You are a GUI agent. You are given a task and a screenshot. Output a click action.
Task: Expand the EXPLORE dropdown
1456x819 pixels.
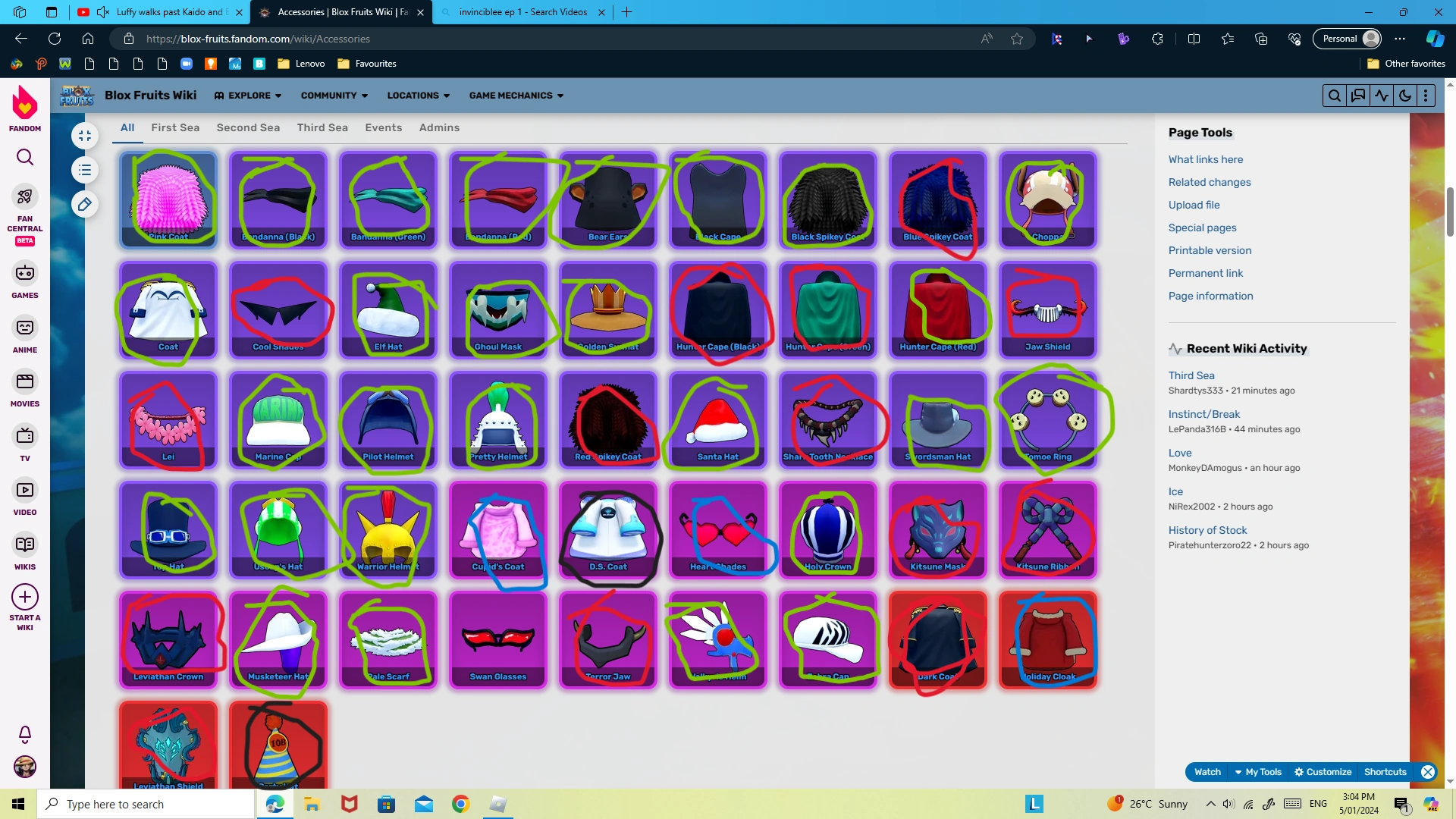248,96
